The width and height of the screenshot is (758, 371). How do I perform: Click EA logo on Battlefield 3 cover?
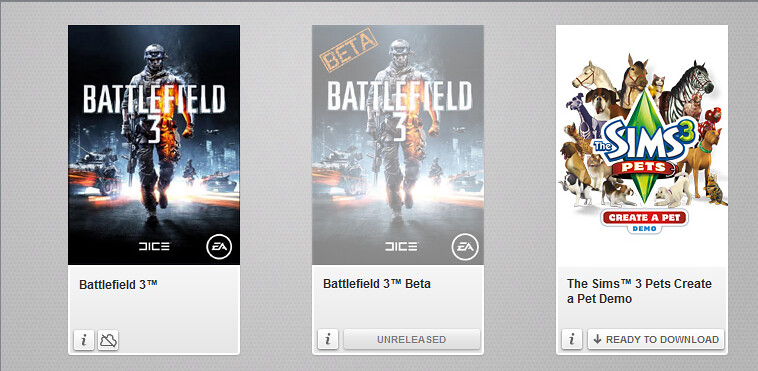219,248
